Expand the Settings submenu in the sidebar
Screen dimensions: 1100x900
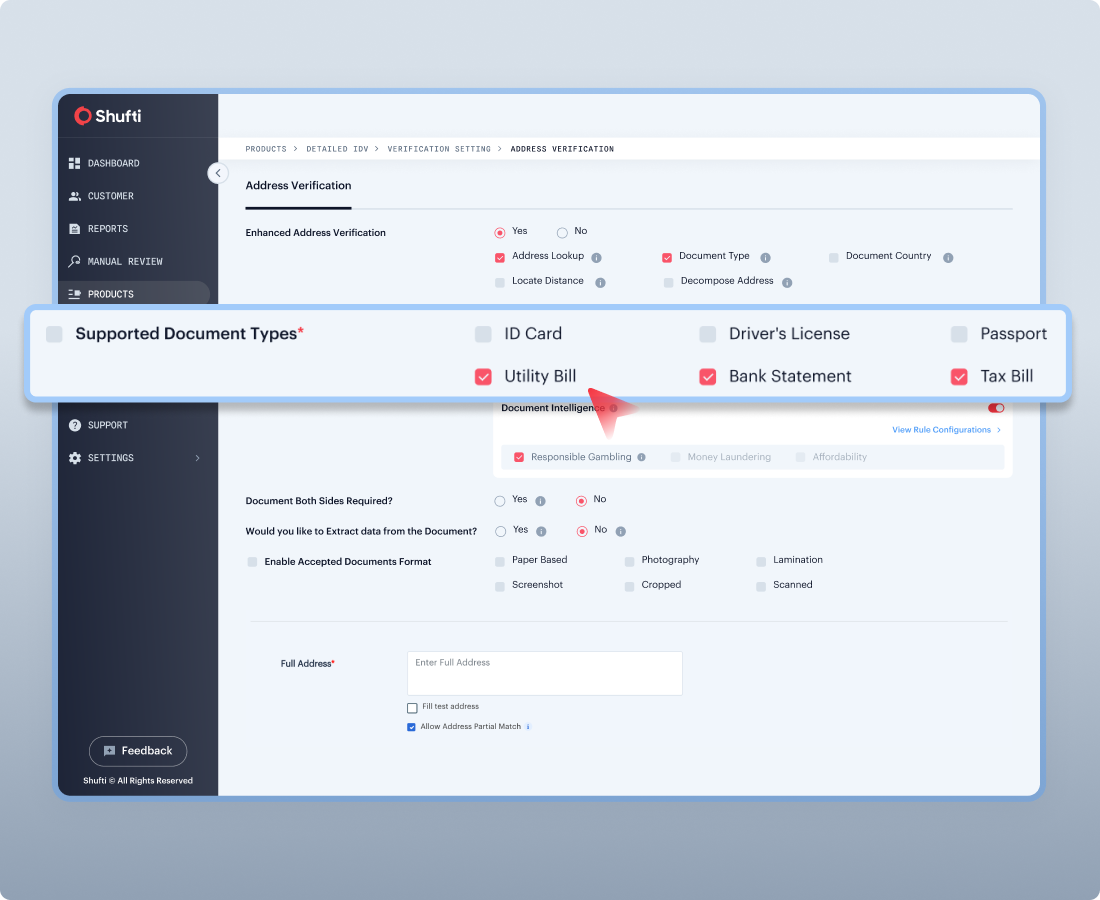coord(197,458)
